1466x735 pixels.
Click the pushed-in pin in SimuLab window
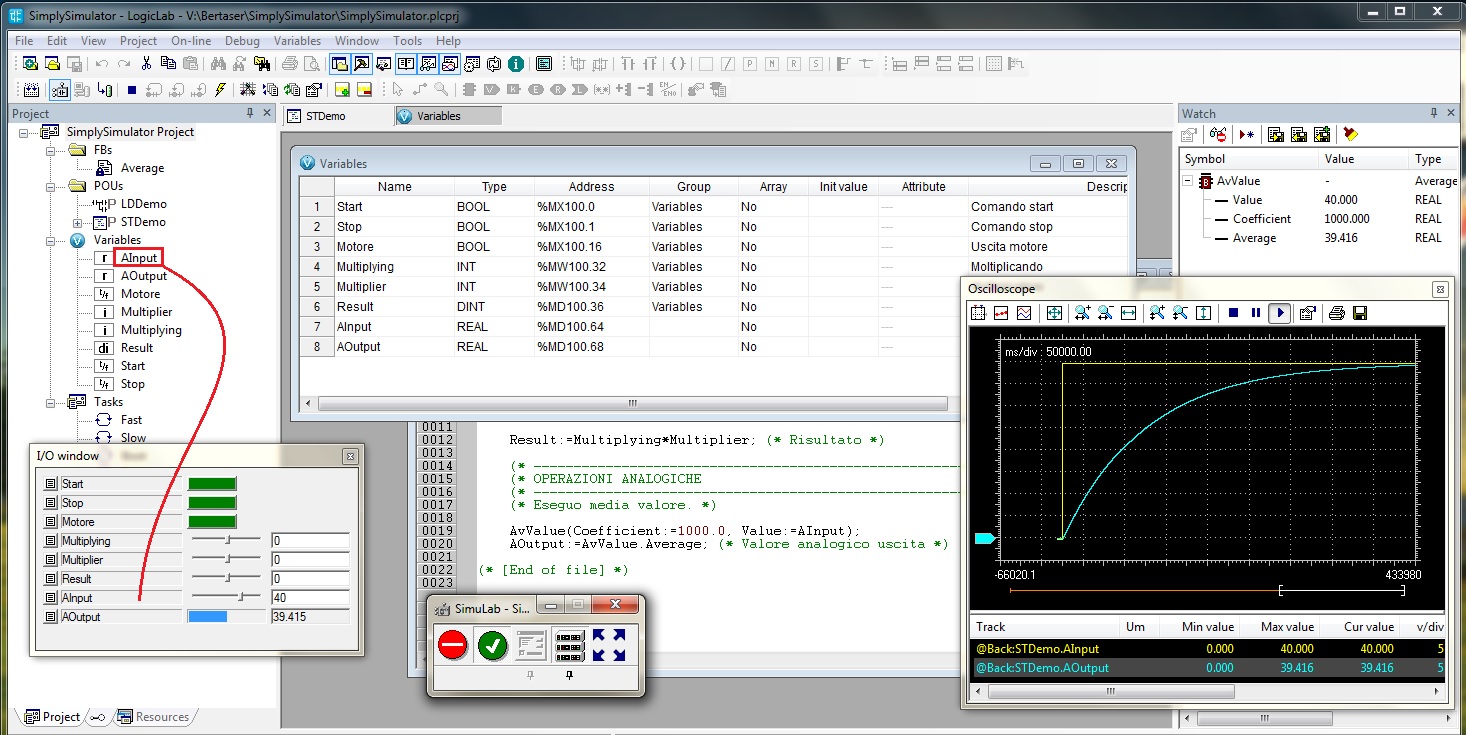coord(570,677)
